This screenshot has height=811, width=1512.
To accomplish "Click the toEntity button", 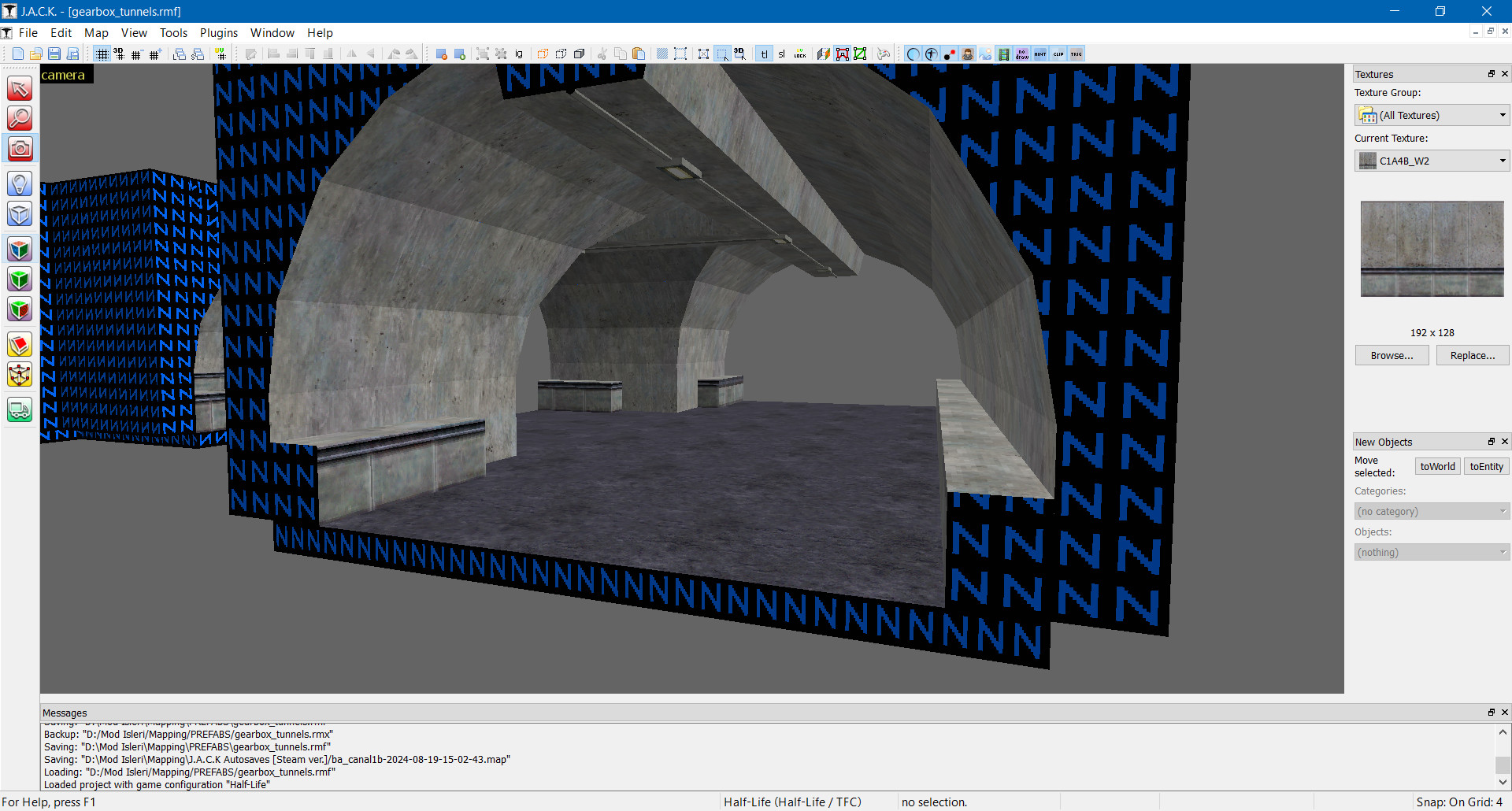I will click(x=1487, y=466).
